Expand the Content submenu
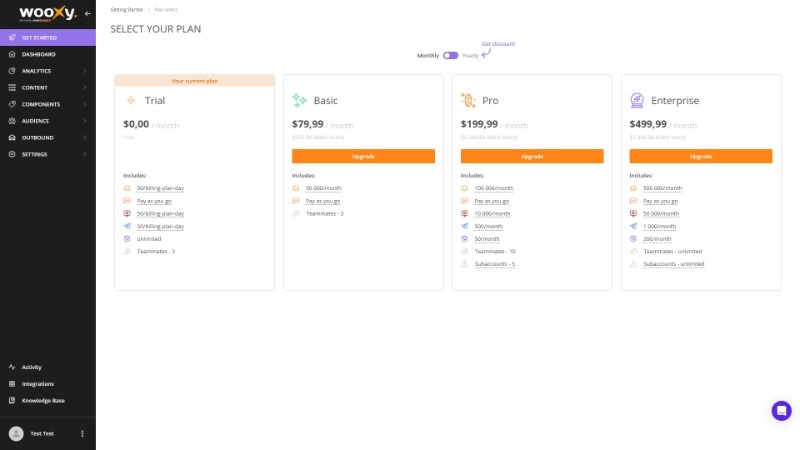The width and height of the screenshot is (800, 450). 85,88
